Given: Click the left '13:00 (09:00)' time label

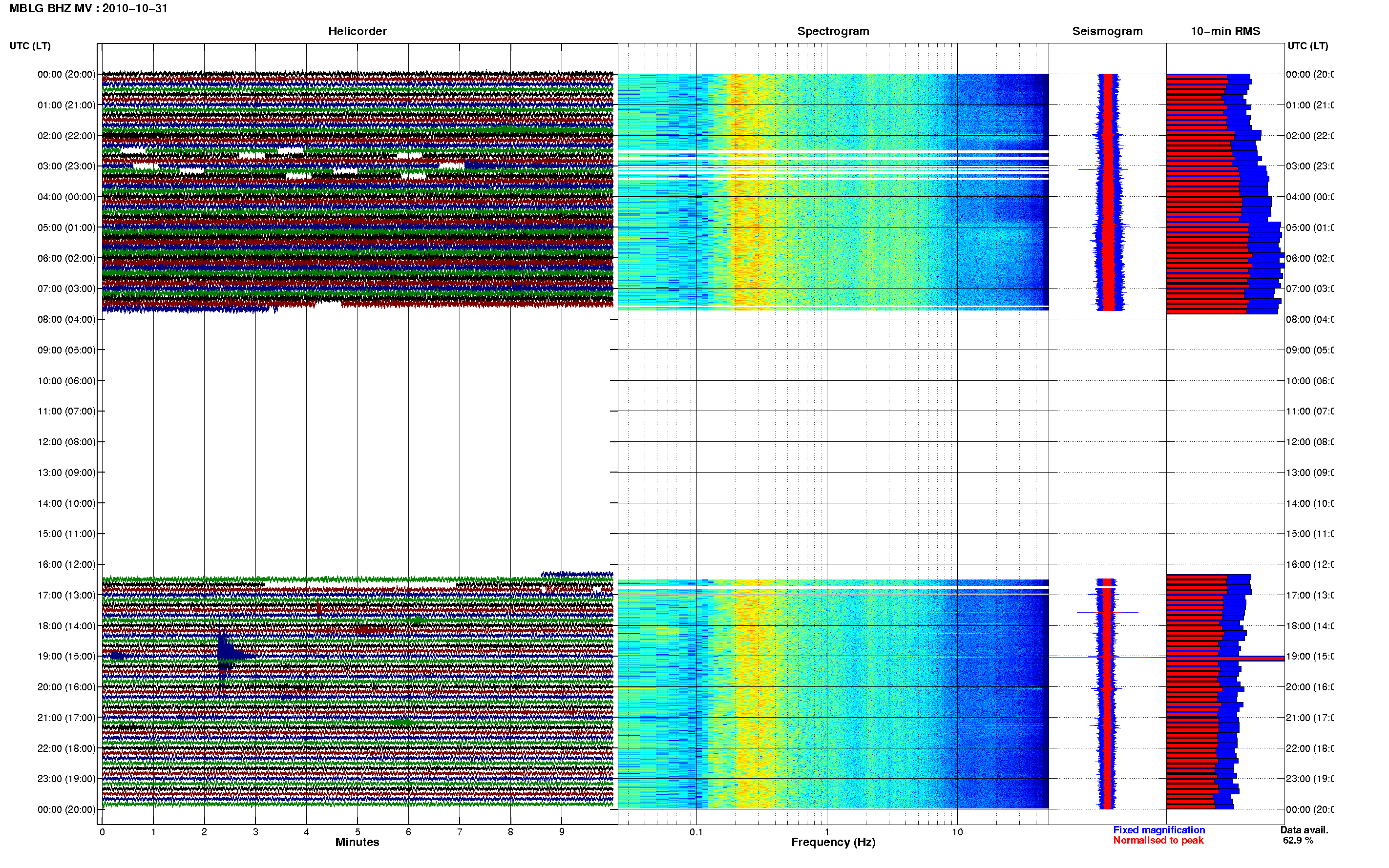Looking at the screenshot, I should coord(66,473).
